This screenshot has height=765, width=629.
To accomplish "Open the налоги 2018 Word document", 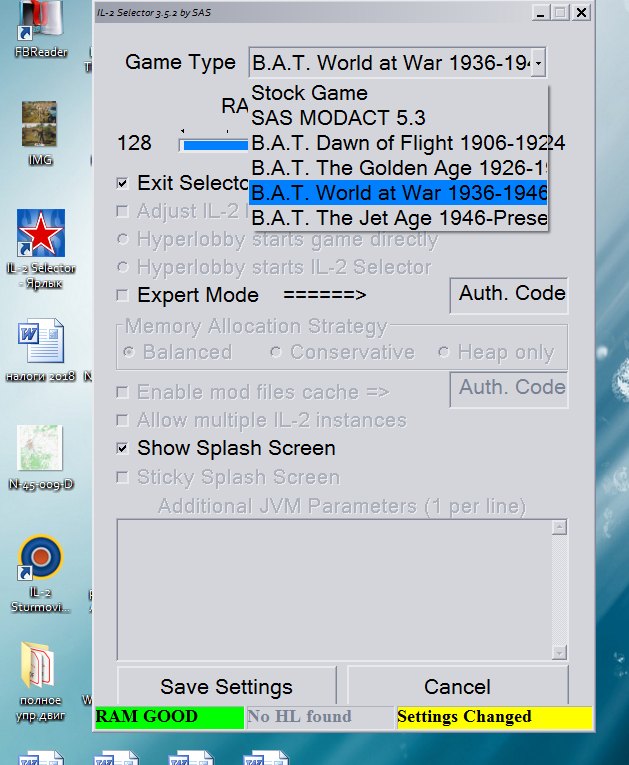I will 41,350.
